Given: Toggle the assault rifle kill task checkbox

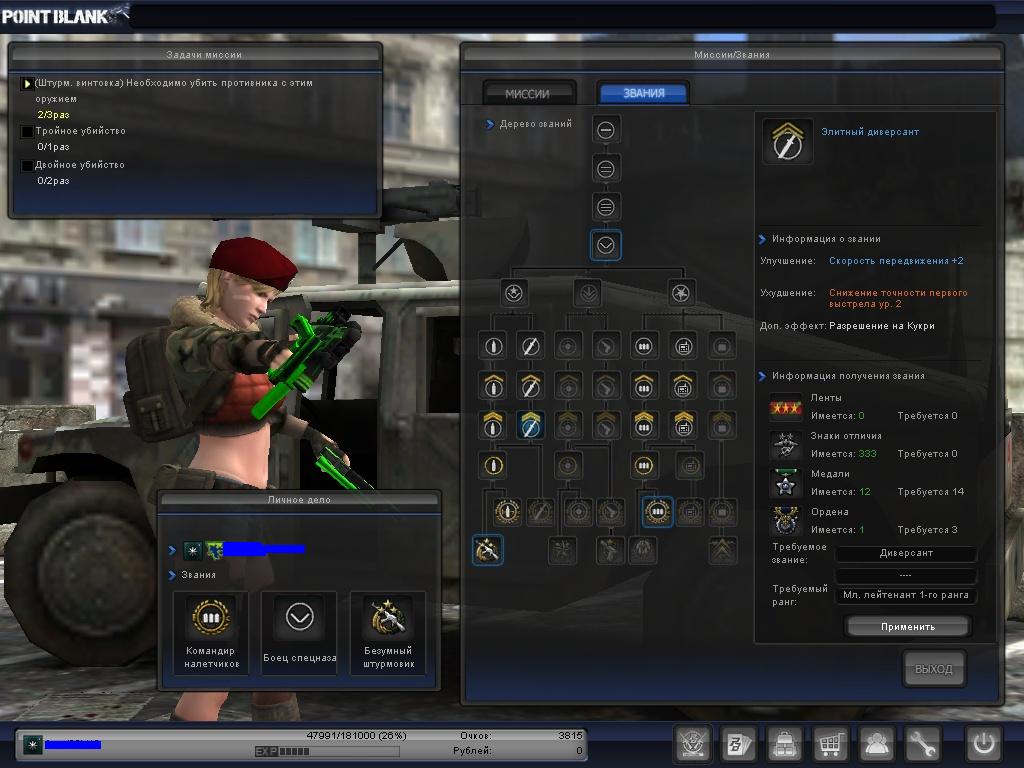Looking at the screenshot, I should 27,84.
